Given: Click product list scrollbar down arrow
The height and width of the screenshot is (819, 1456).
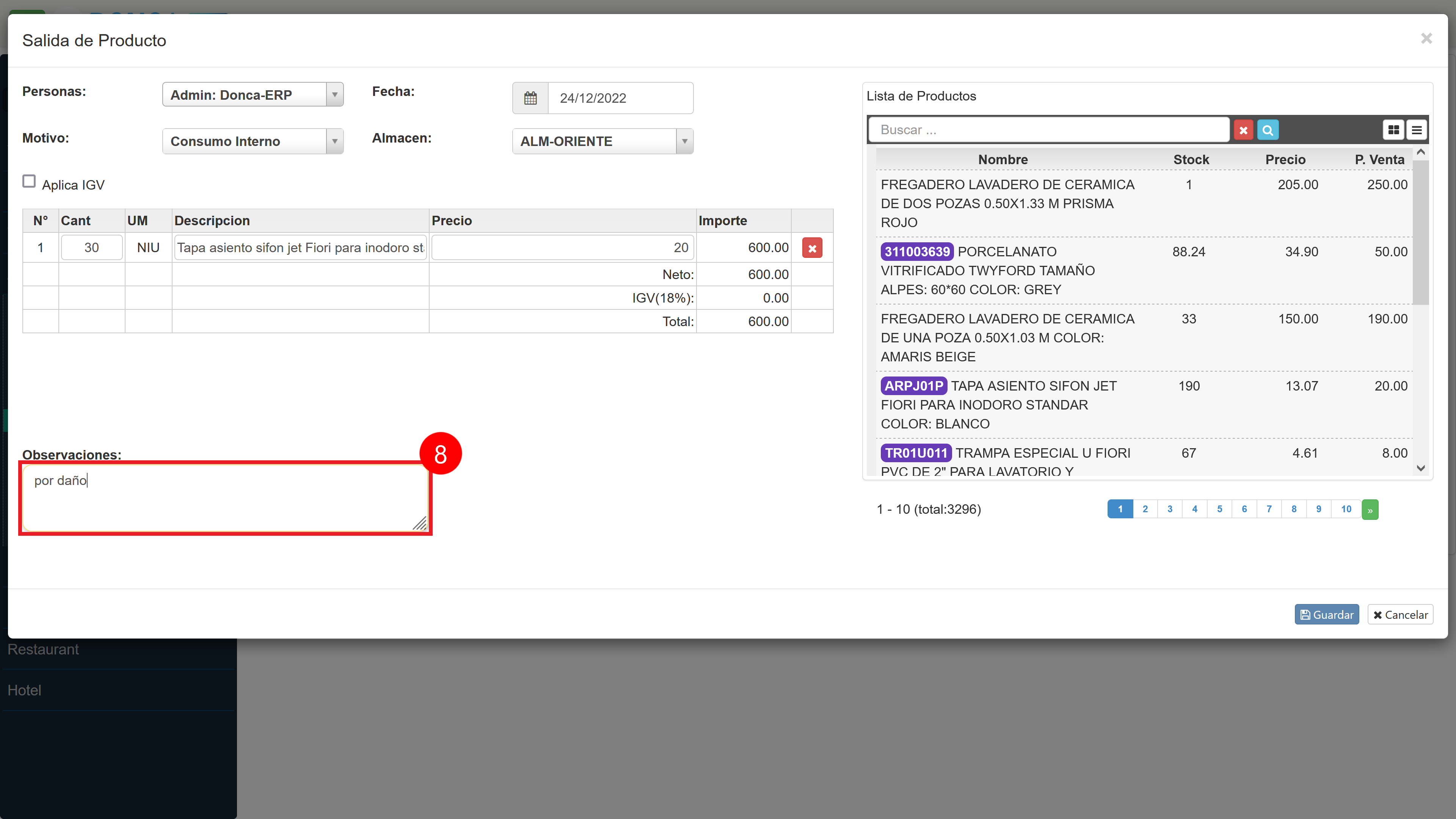Looking at the screenshot, I should (1420, 468).
